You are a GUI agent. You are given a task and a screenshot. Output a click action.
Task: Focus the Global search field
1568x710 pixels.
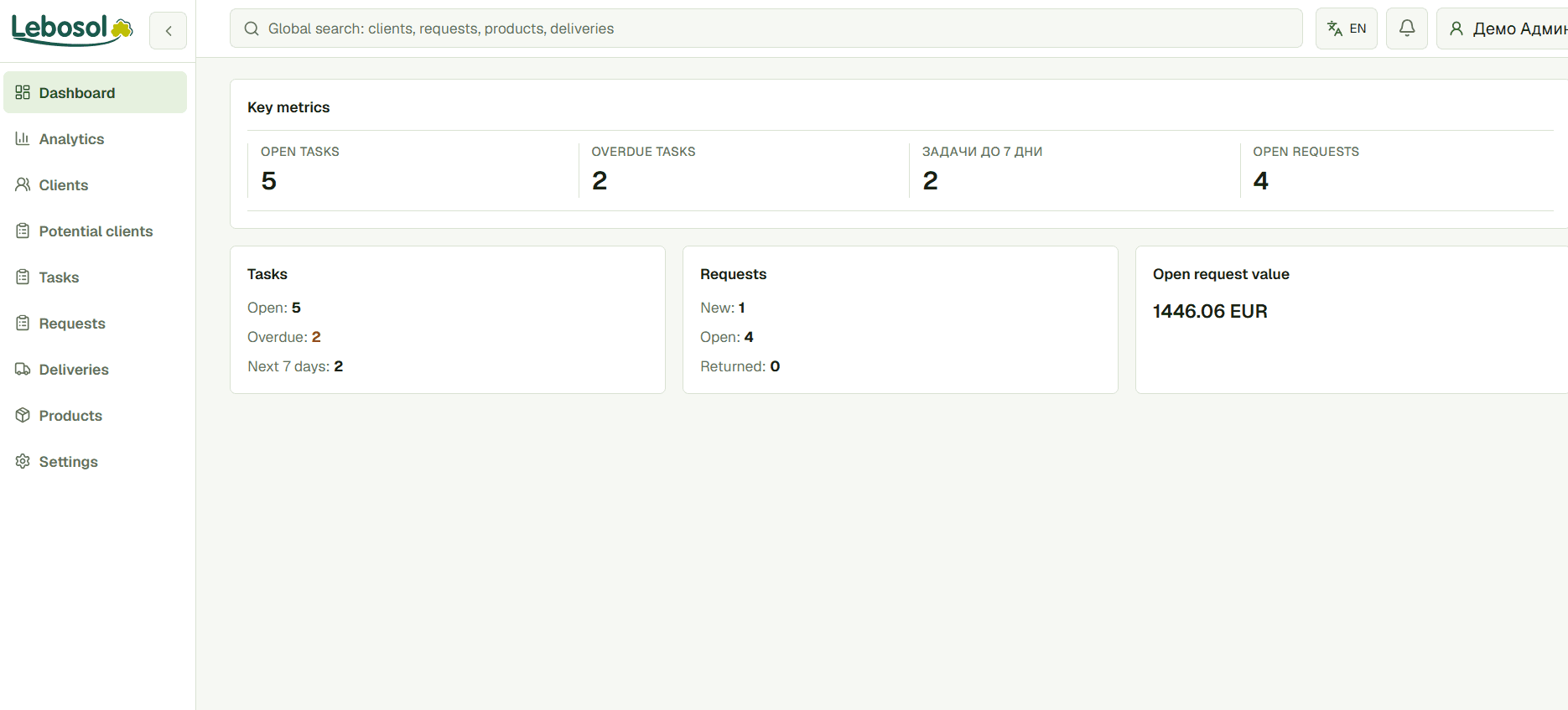pyautogui.click(x=766, y=29)
